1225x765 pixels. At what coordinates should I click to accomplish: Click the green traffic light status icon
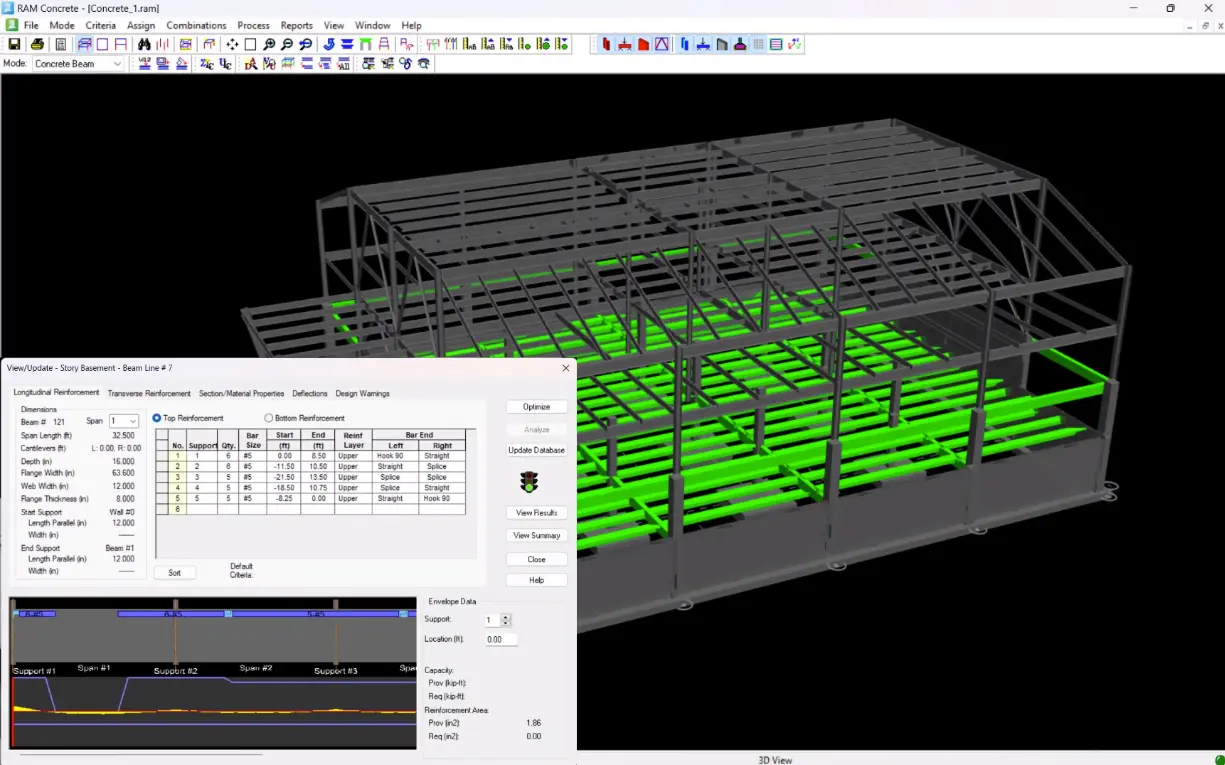click(x=529, y=482)
